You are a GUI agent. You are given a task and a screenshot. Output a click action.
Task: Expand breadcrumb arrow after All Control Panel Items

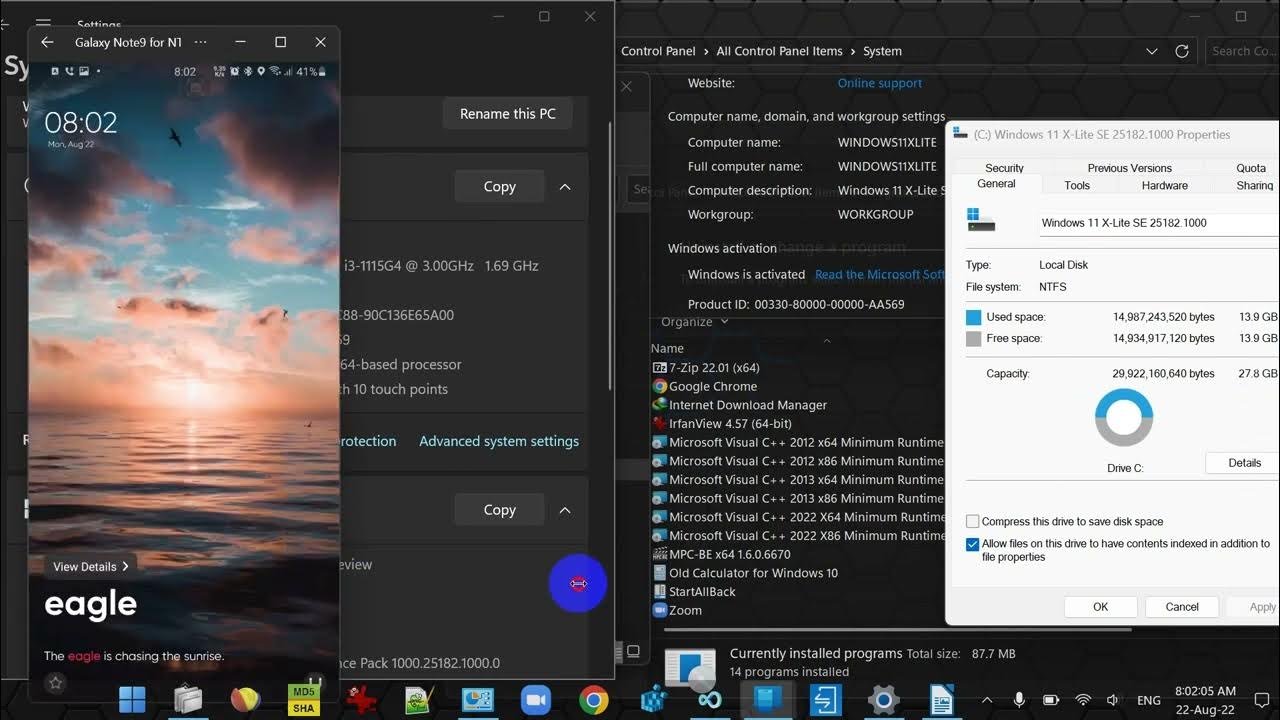(852, 51)
